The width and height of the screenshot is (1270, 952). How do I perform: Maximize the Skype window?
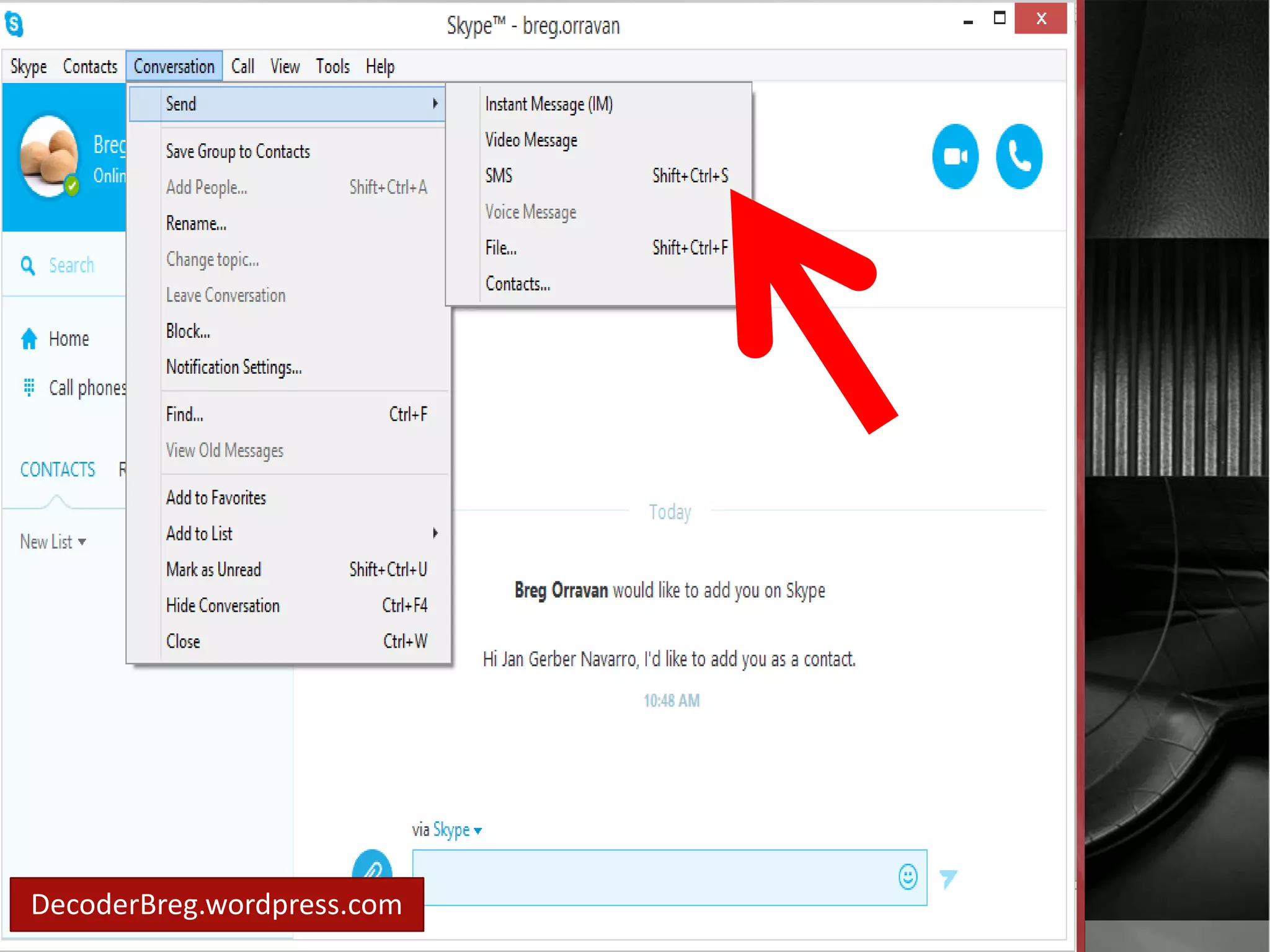999,18
